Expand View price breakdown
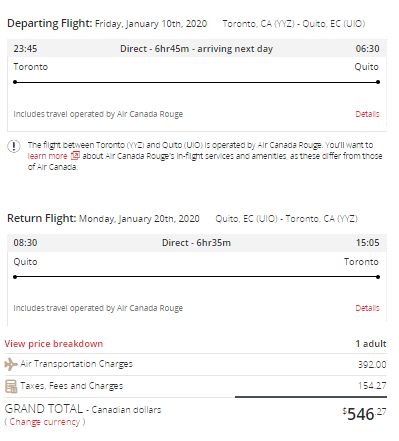Screen dimensions: 399x441 click(x=54, y=344)
